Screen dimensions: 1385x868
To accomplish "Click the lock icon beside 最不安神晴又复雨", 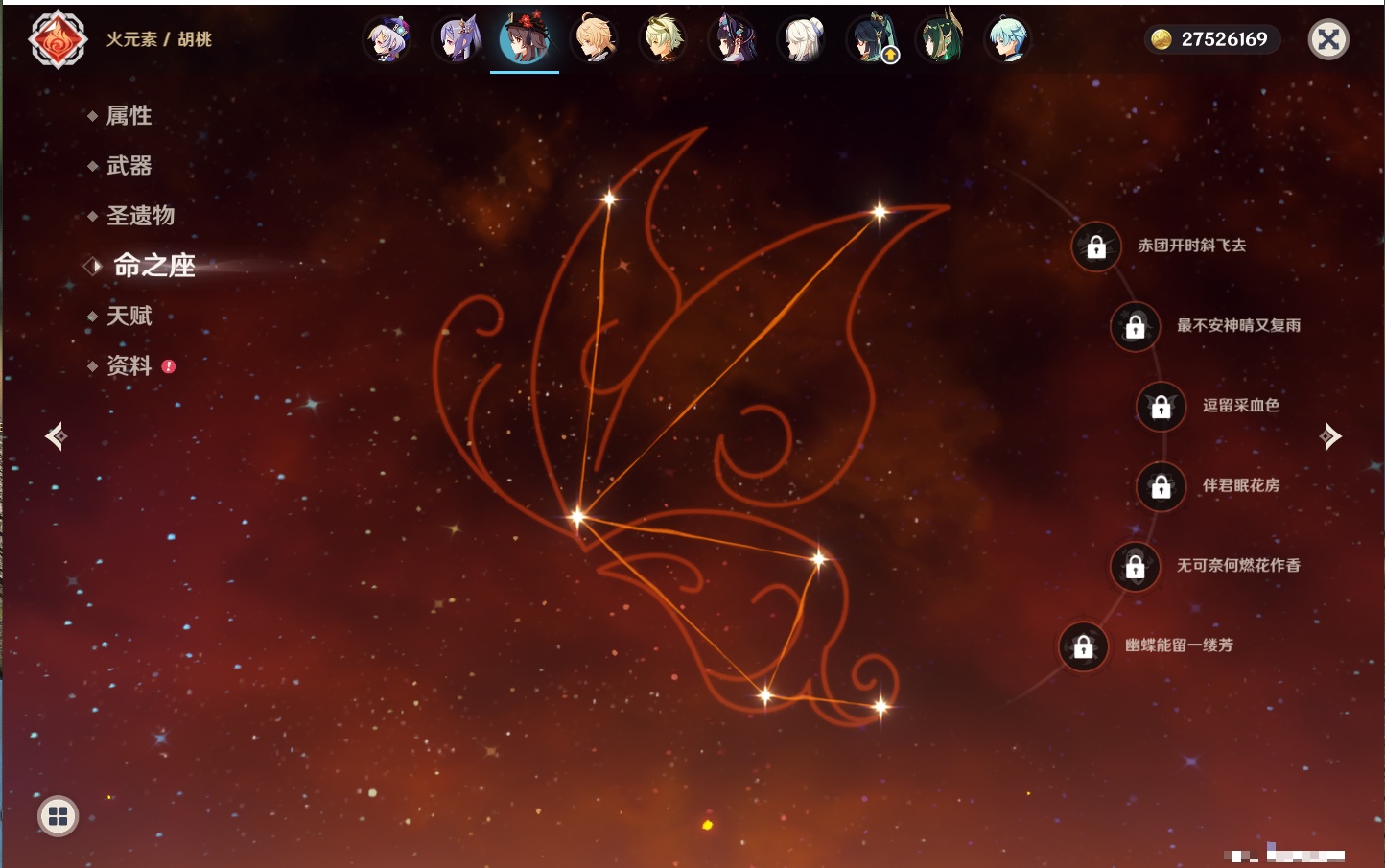I will pos(1136,327).
